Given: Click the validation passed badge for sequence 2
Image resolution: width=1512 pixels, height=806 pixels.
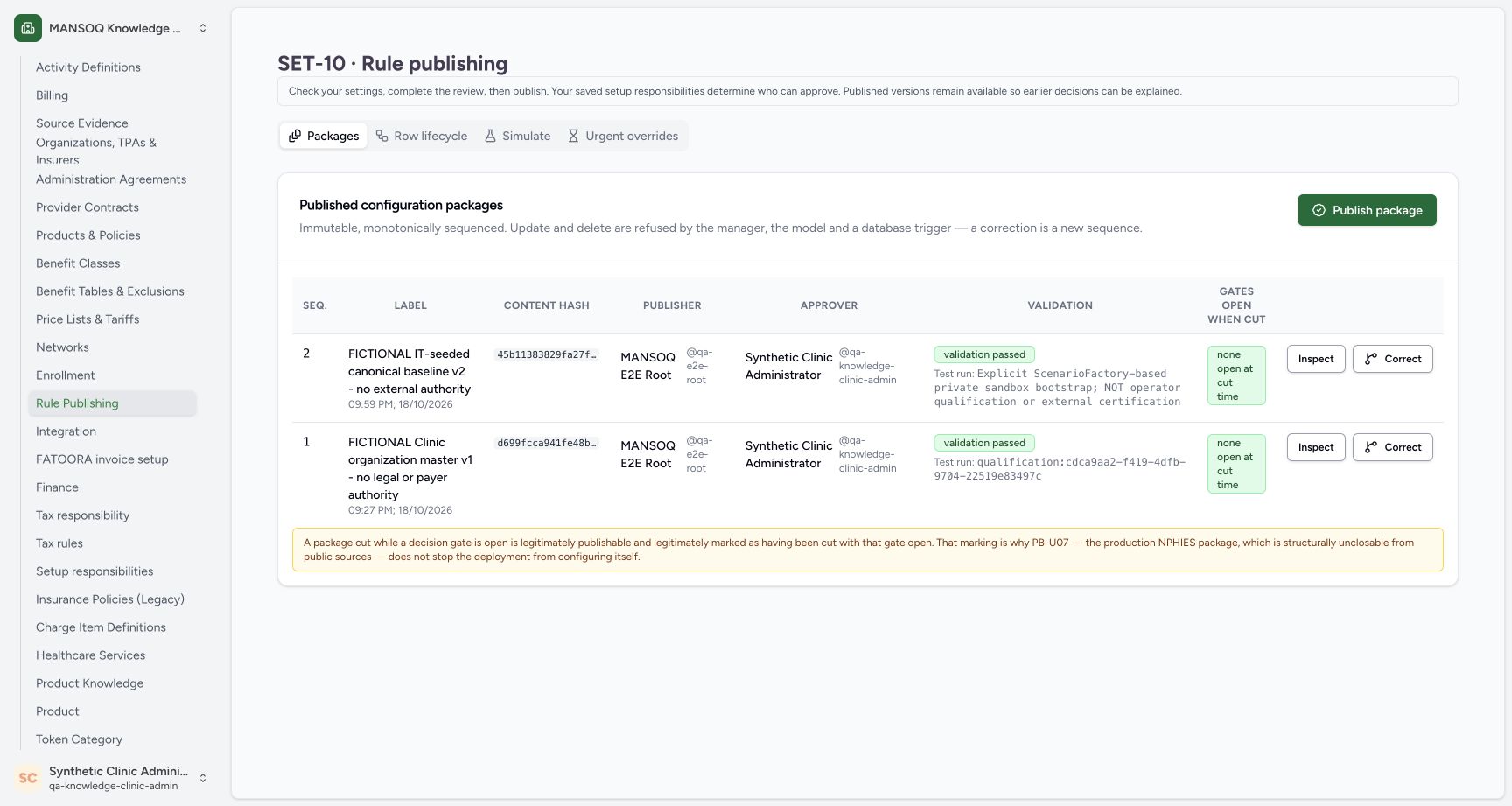Looking at the screenshot, I should coord(984,354).
